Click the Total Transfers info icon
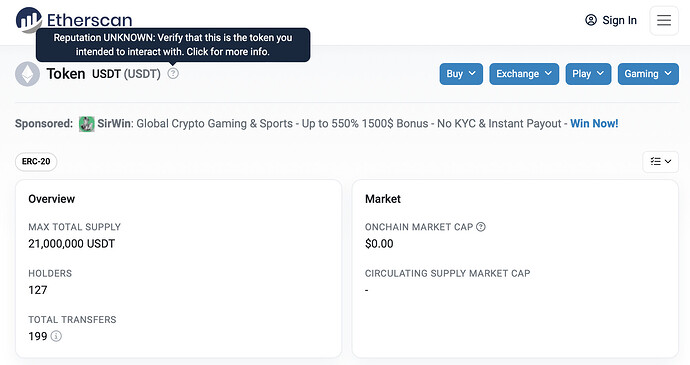The image size is (690, 365). [56, 336]
